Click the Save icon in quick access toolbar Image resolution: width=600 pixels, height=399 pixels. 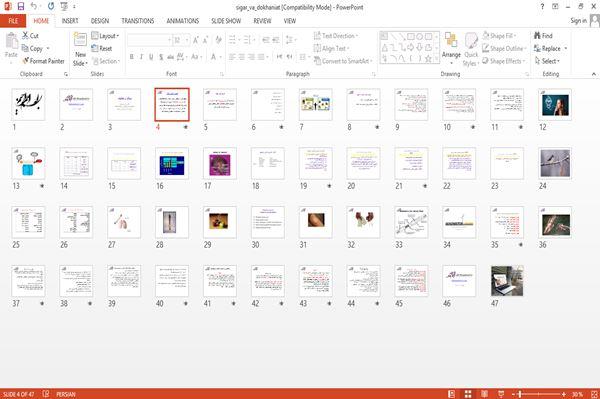coord(21,7)
